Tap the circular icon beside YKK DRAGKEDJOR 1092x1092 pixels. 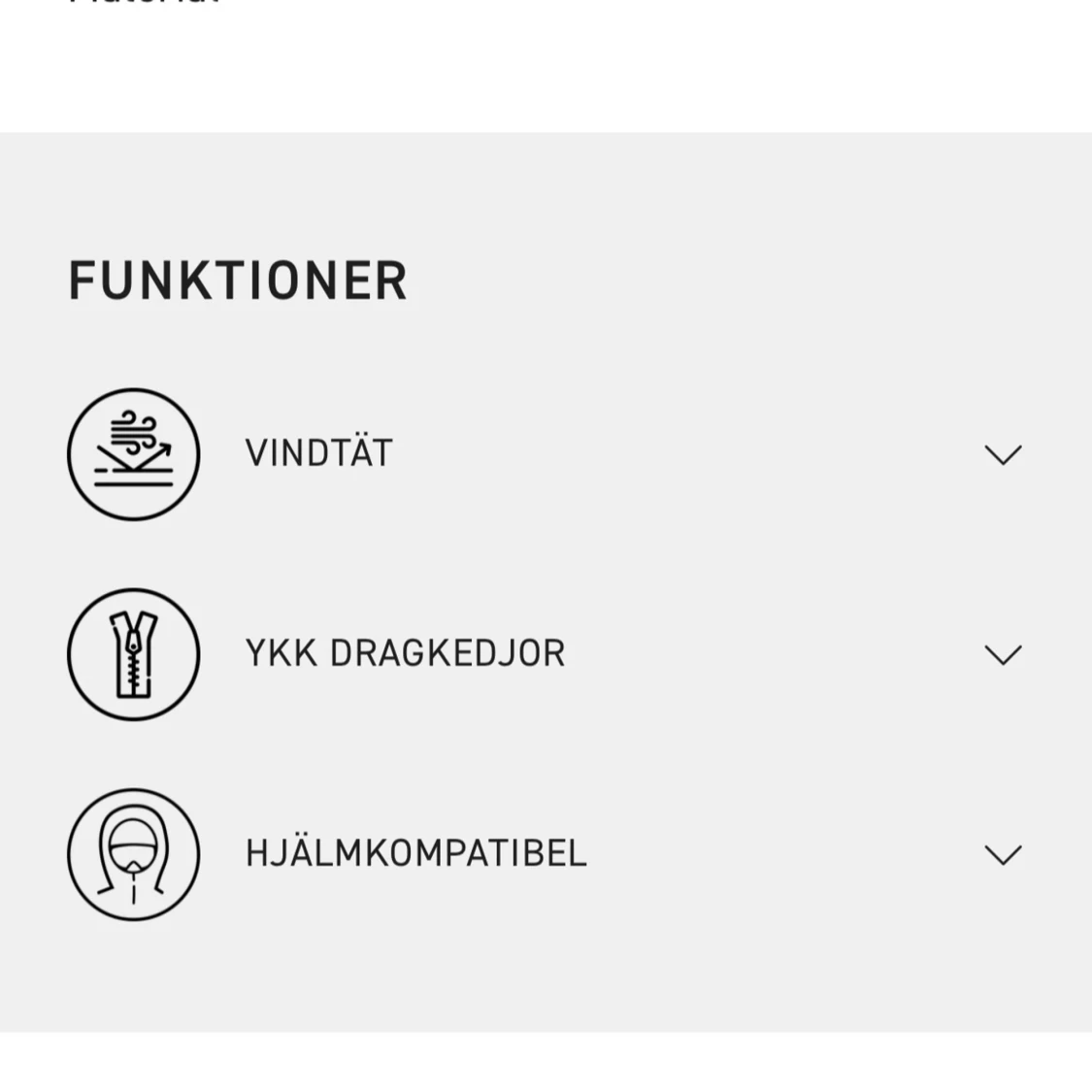(133, 654)
